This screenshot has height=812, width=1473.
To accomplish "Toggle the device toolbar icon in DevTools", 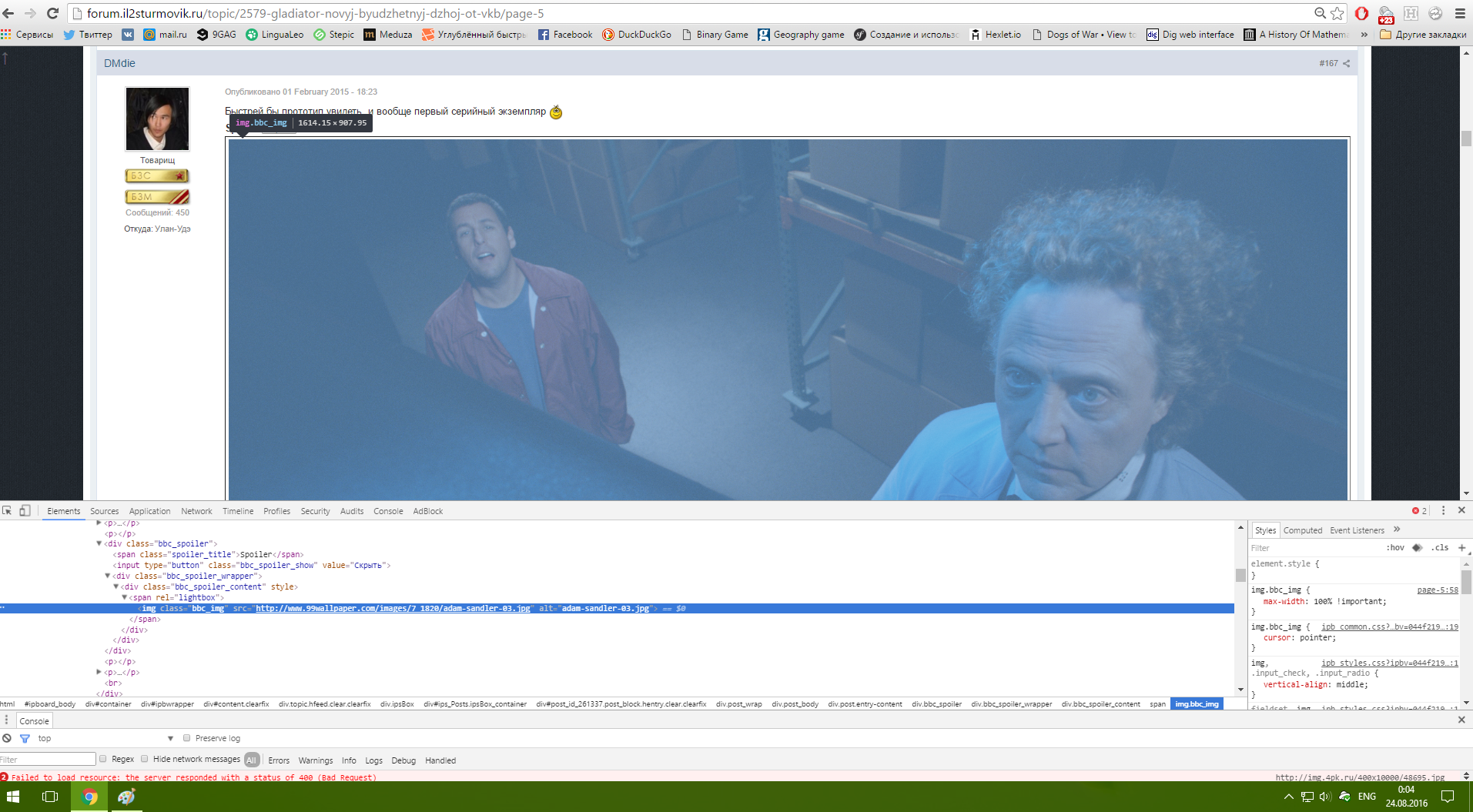I will (x=25, y=510).
